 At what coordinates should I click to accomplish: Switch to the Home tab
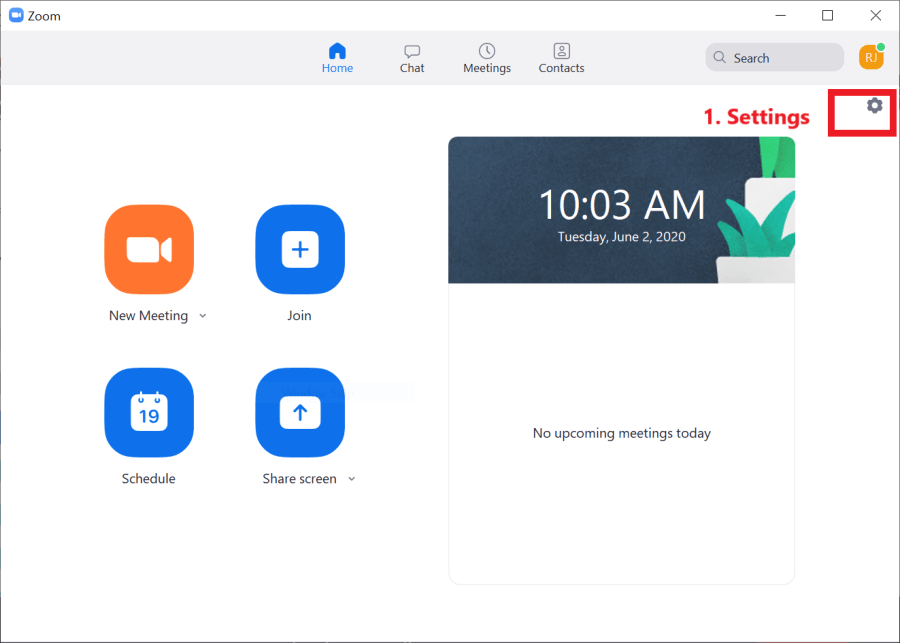pos(337,58)
